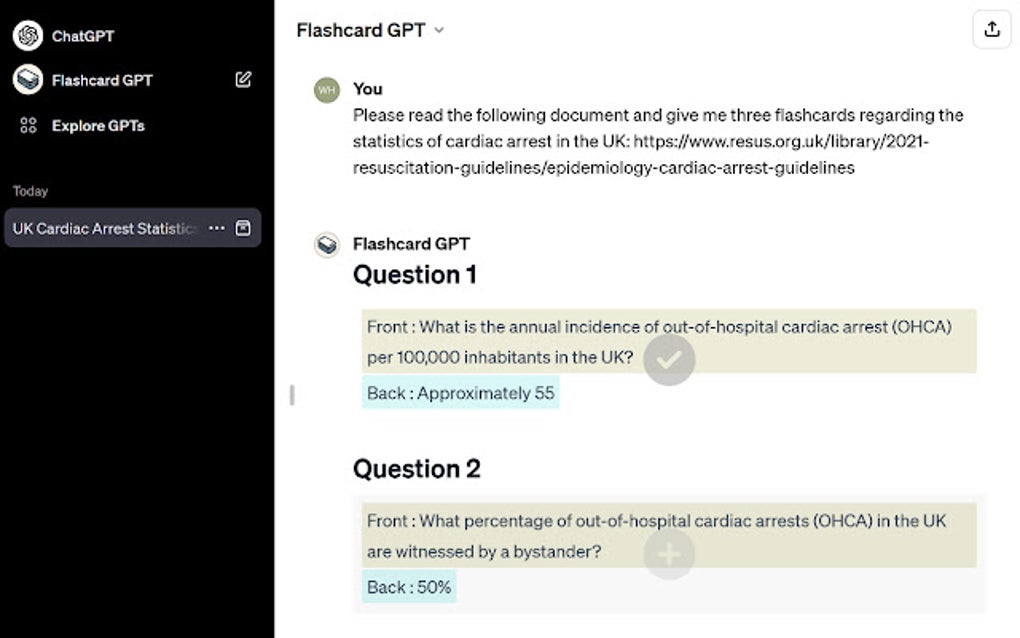Click the Flashcard GPT sidebar icon
The height and width of the screenshot is (638, 1020).
(x=27, y=80)
